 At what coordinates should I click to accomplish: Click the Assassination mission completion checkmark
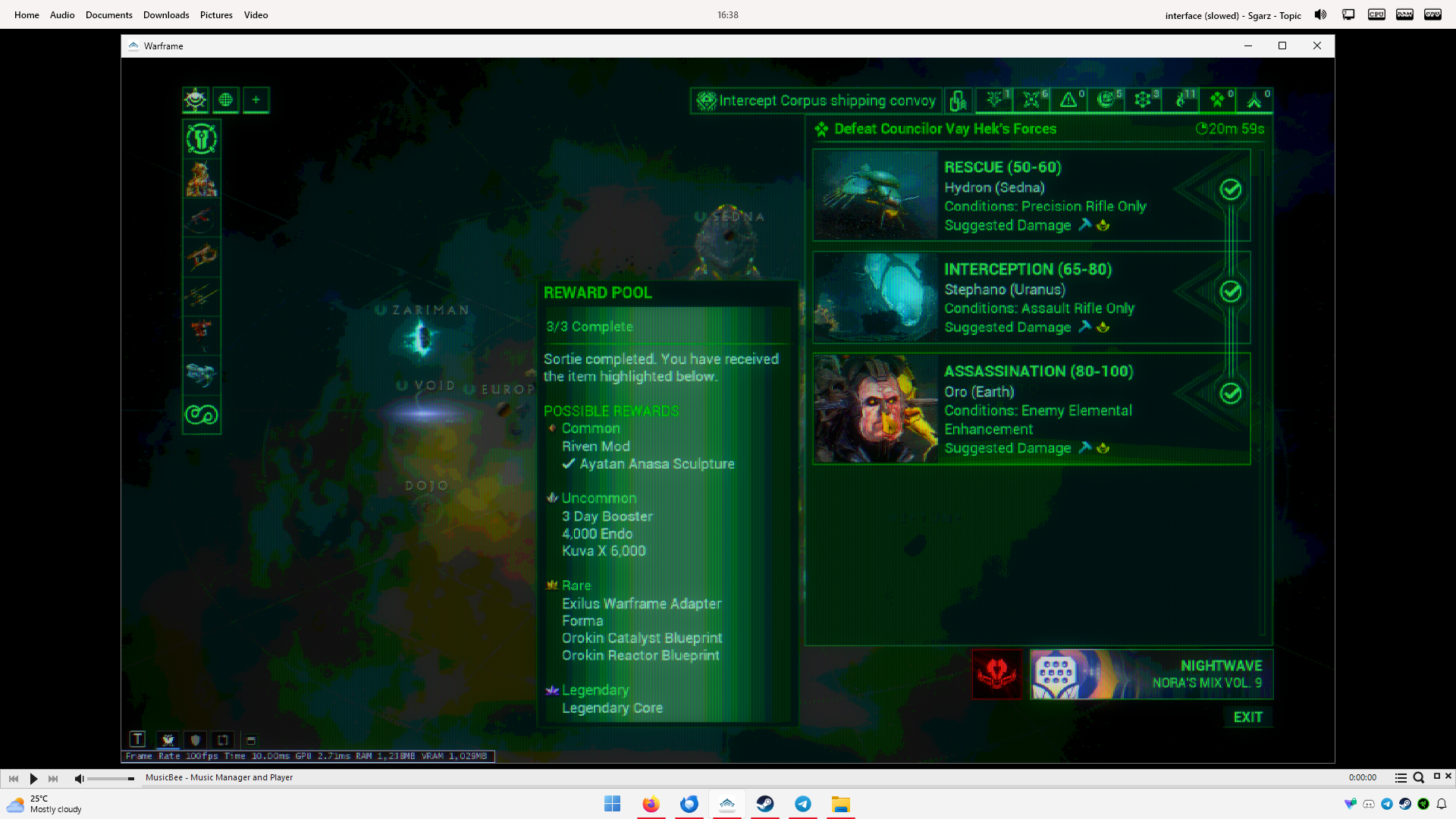pyautogui.click(x=1230, y=393)
